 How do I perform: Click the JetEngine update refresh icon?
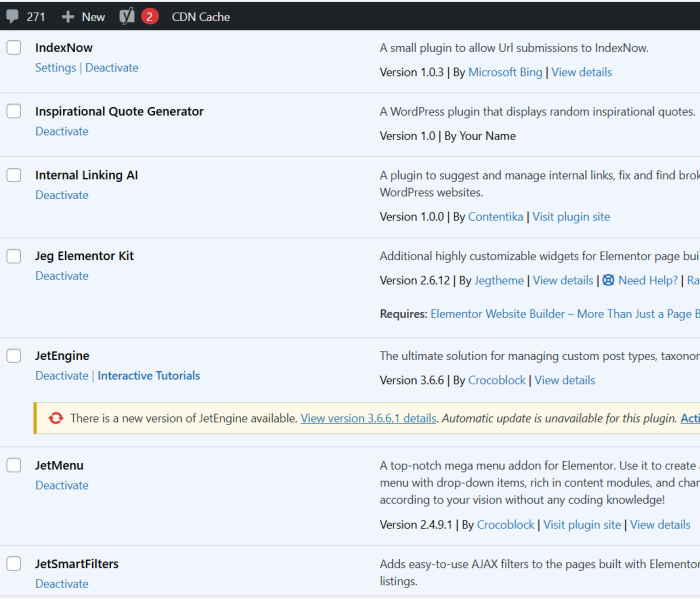(56, 418)
